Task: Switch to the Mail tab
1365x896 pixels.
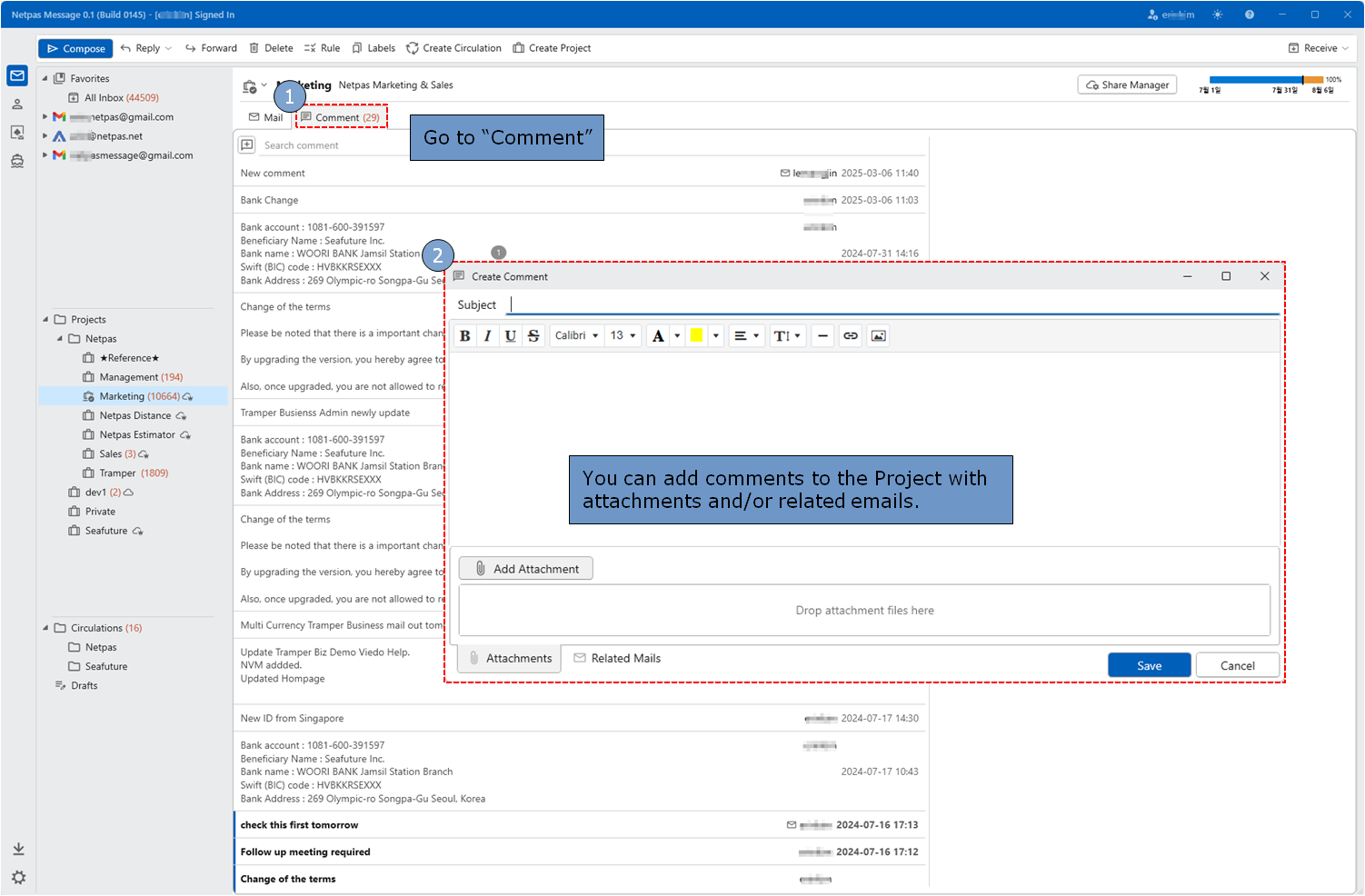Action: (x=265, y=117)
